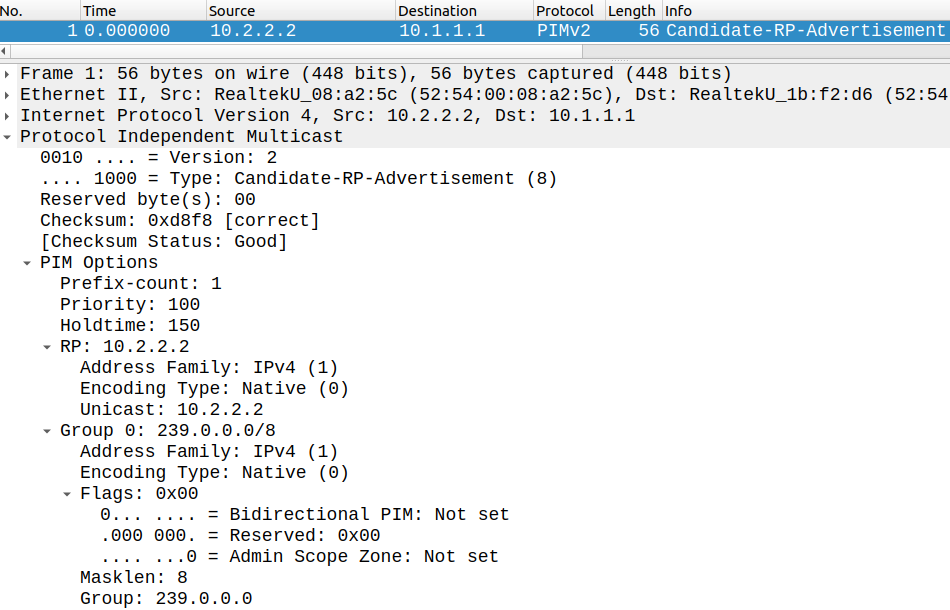The height and width of the screenshot is (610, 950).
Task: Sort by the Length column header
Action: click(634, 11)
